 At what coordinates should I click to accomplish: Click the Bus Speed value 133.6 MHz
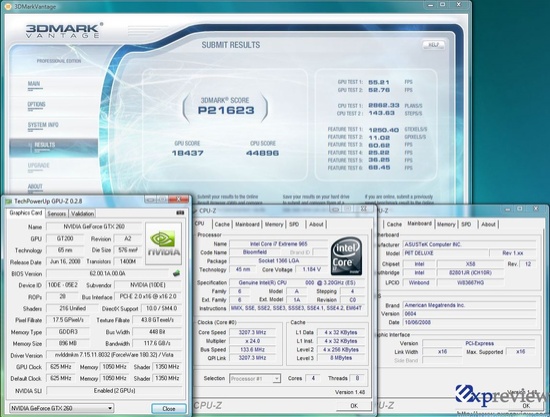click(x=253, y=350)
